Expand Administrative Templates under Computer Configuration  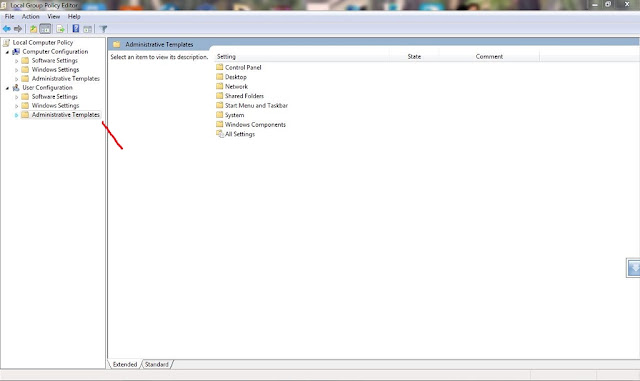pyautogui.click(x=17, y=79)
